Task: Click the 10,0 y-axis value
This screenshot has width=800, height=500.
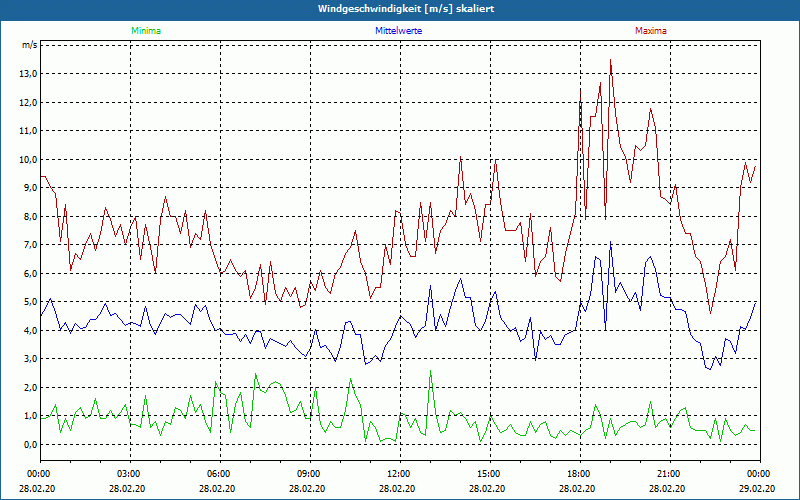Action: (x=30, y=159)
